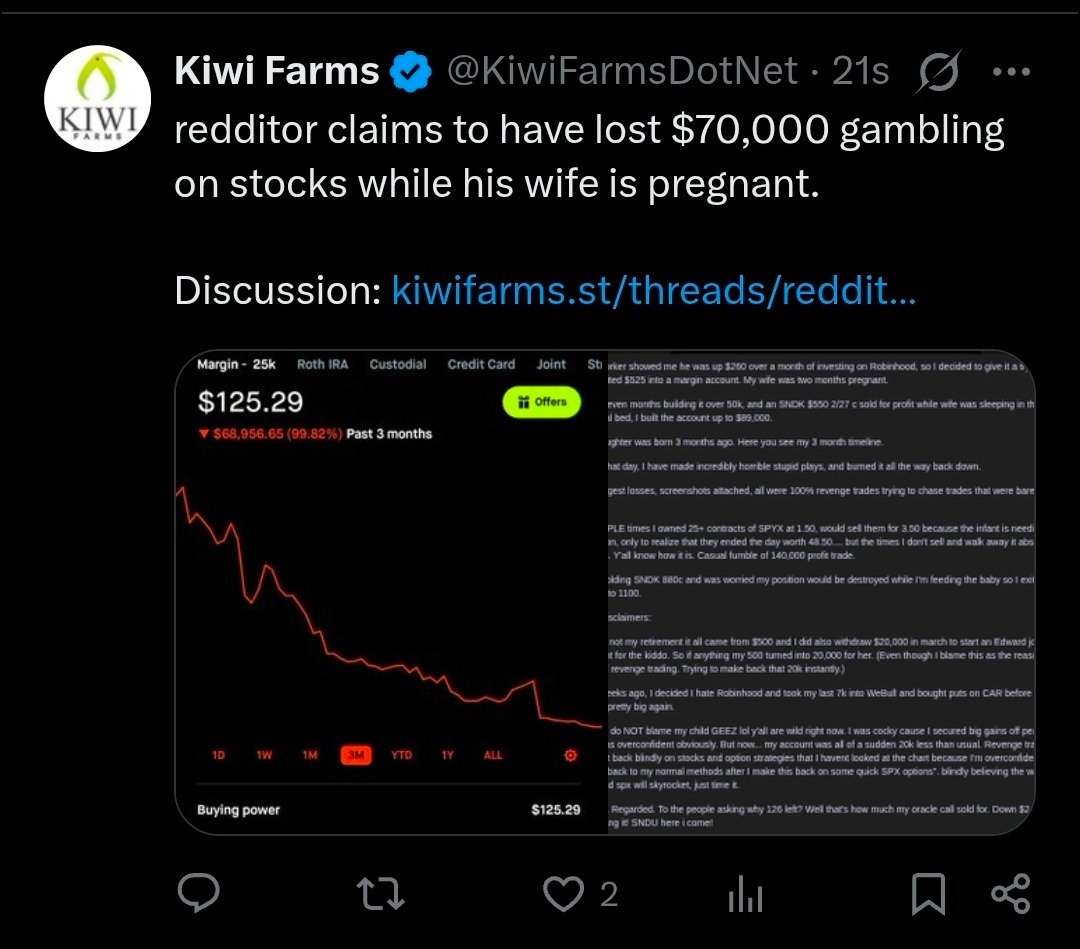This screenshot has width=1080, height=949.
Task: Share the tweet via share icon
Action: [1010, 893]
